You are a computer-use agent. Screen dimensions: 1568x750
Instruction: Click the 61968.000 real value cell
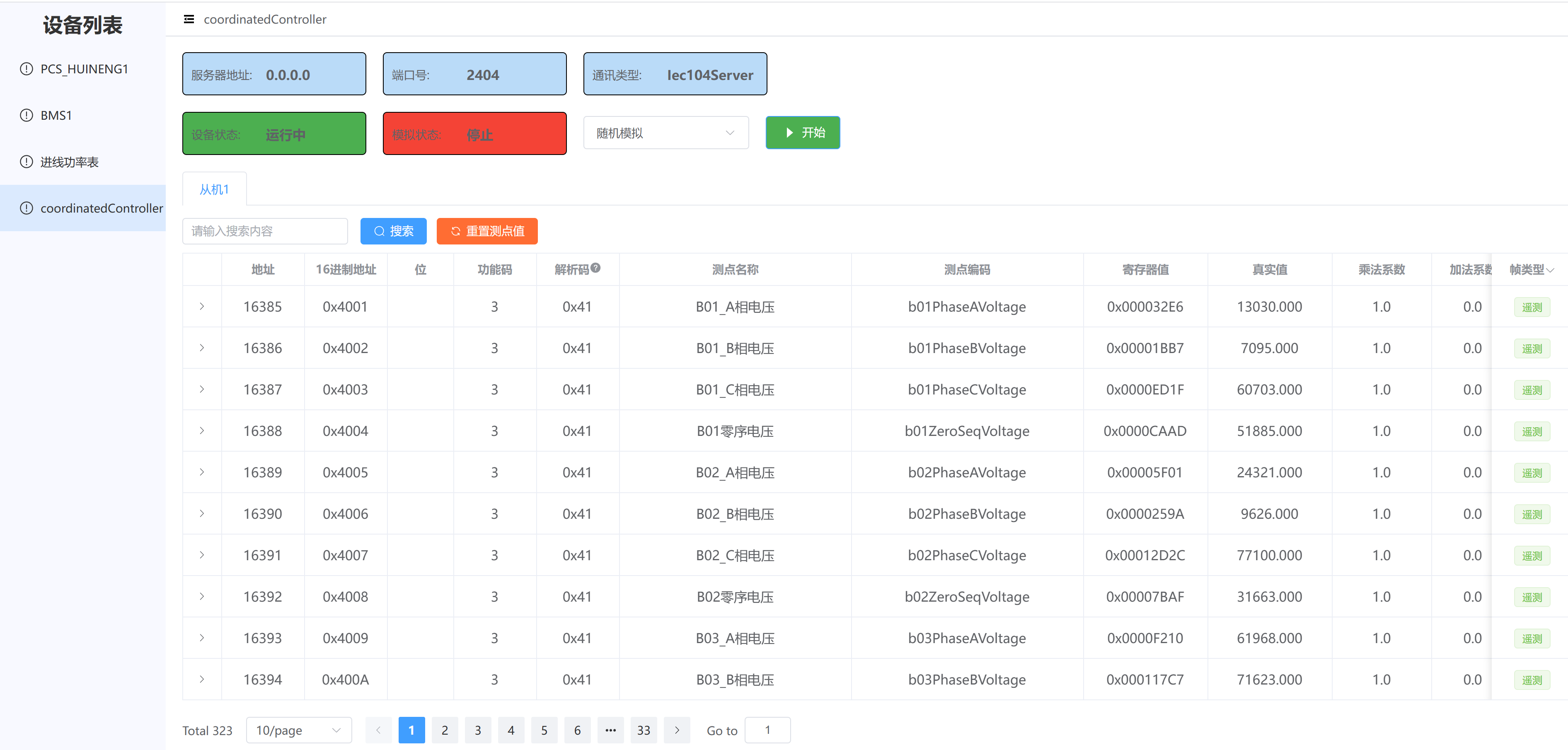[x=1270, y=638]
